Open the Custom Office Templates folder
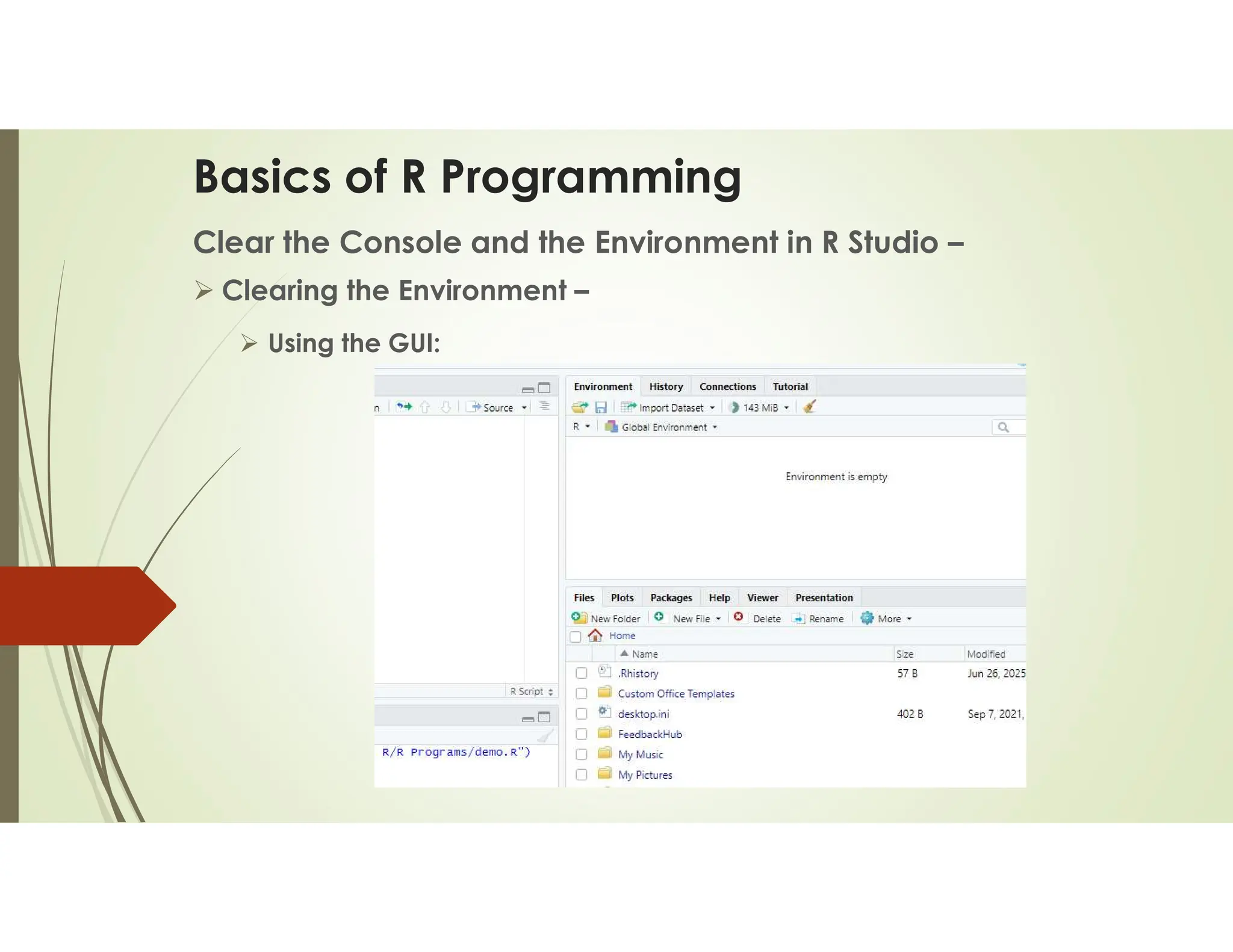Viewport: 1233px width, 952px height. point(676,694)
